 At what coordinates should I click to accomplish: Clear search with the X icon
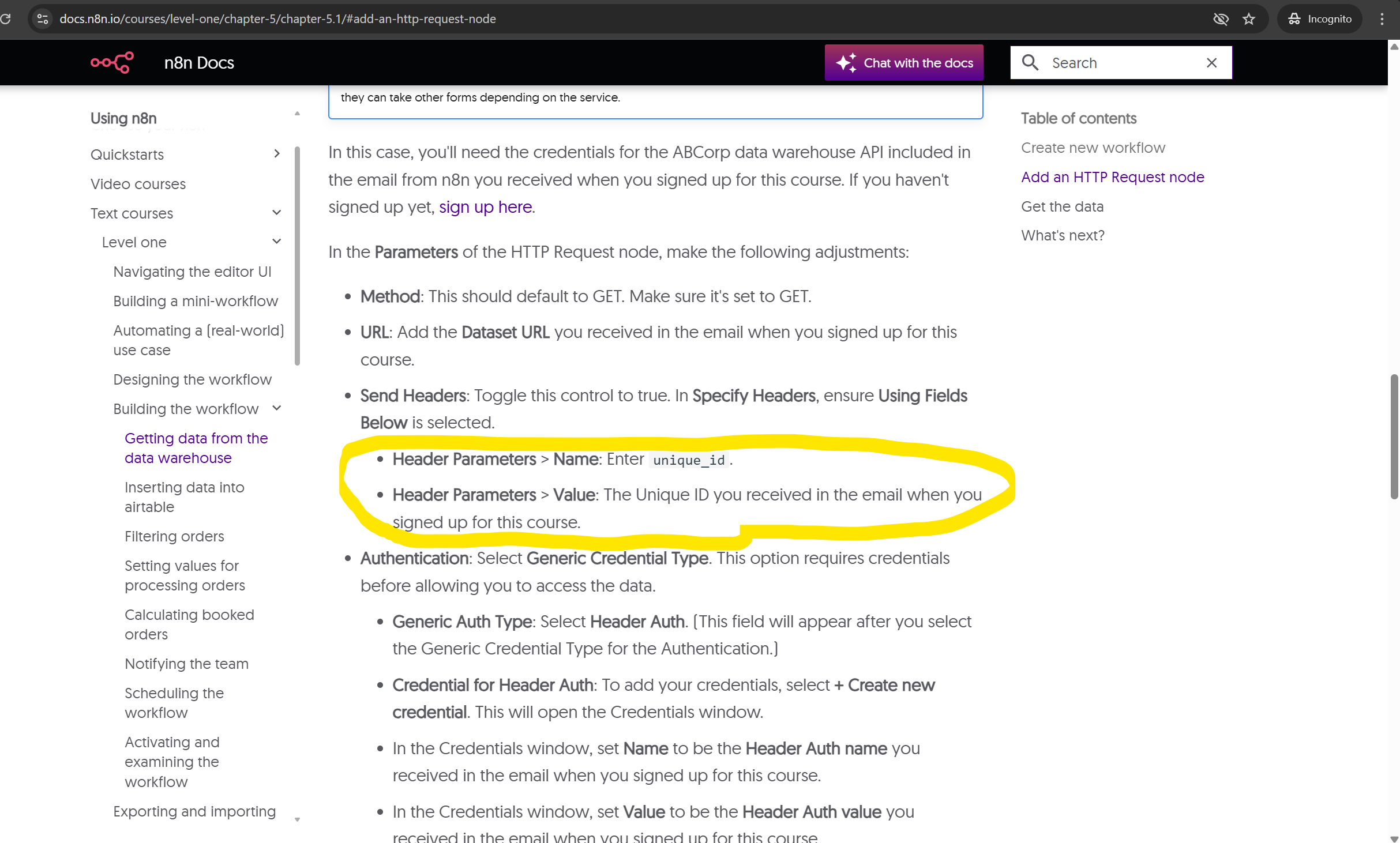(1211, 62)
